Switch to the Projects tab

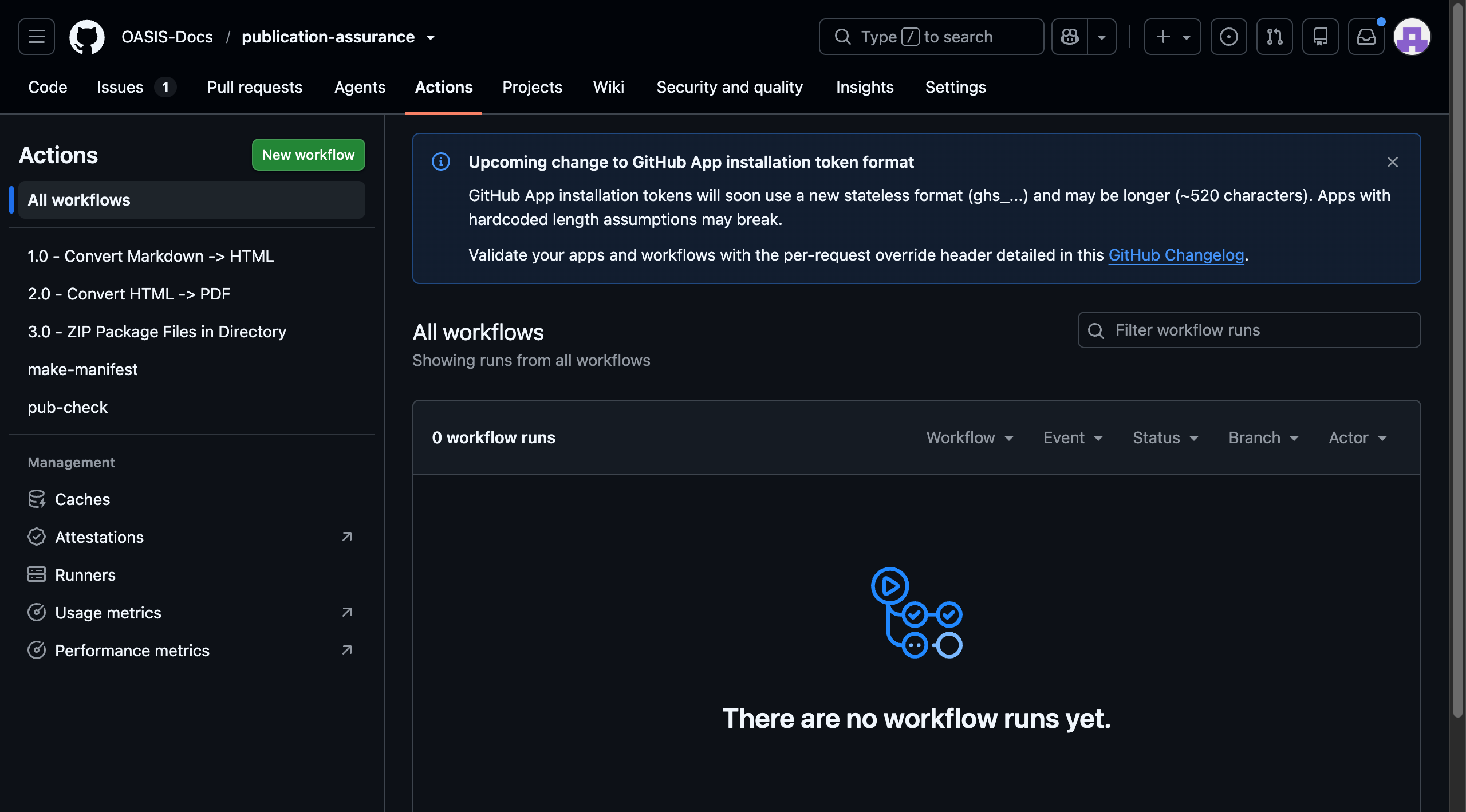(532, 87)
